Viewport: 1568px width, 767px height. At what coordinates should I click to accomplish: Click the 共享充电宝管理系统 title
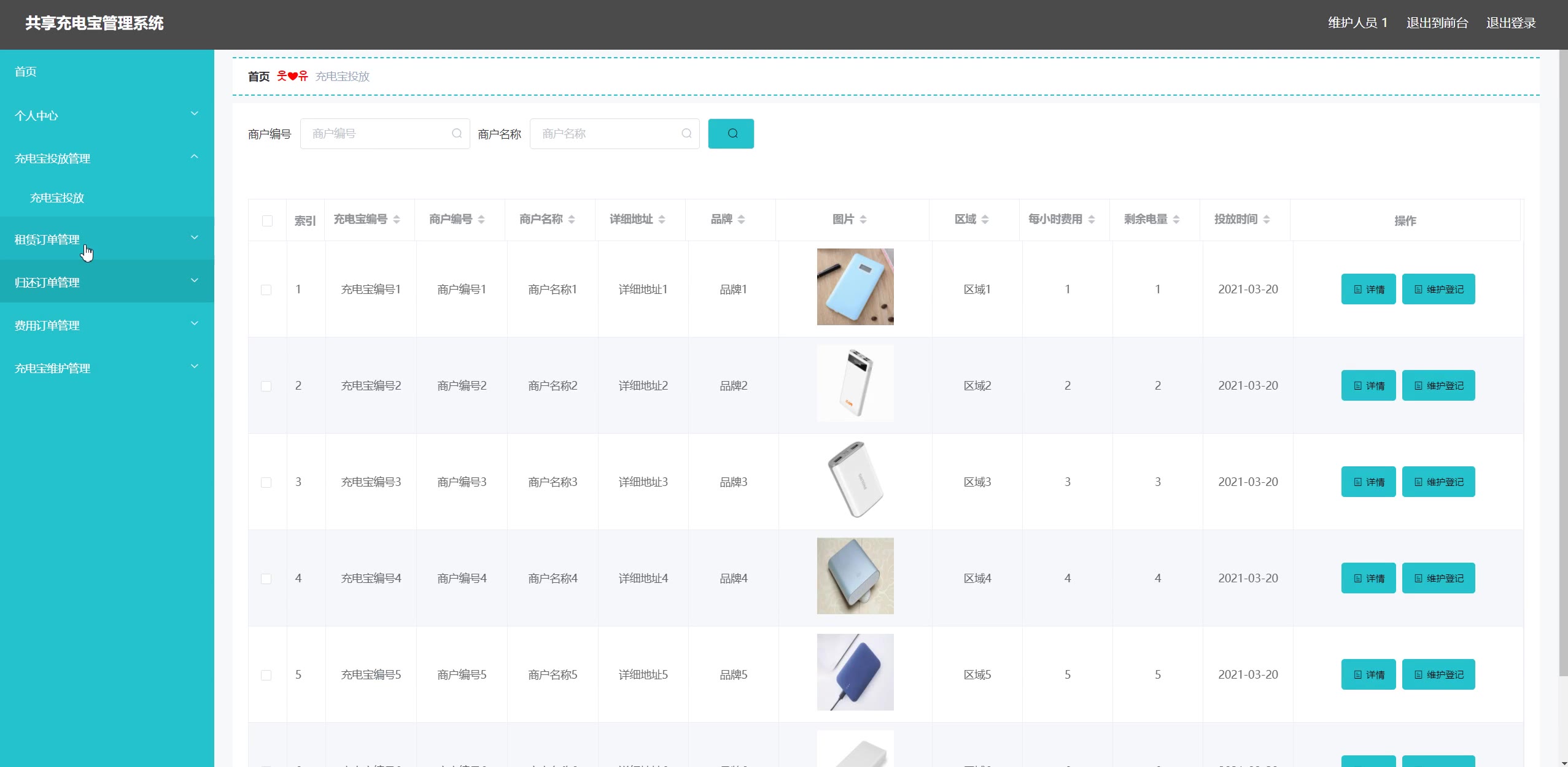click(x=95, y=23)
